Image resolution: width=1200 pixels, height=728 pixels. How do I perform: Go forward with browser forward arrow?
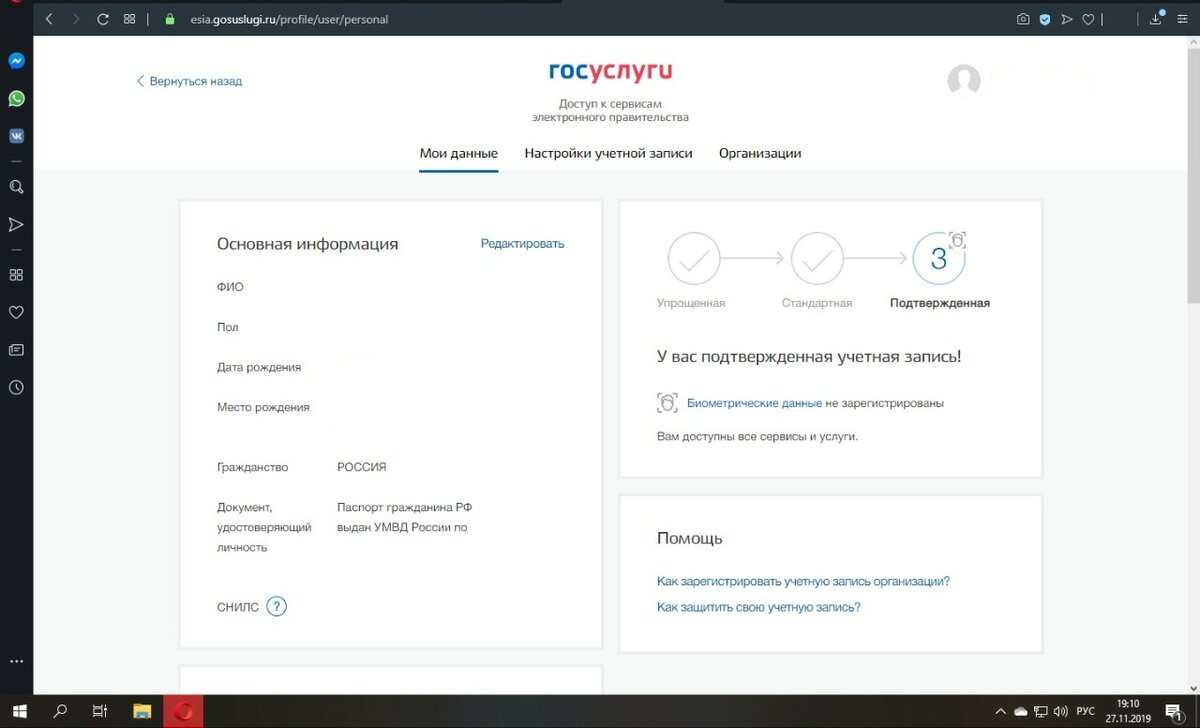pyautogui.click(x=75, y=19)
